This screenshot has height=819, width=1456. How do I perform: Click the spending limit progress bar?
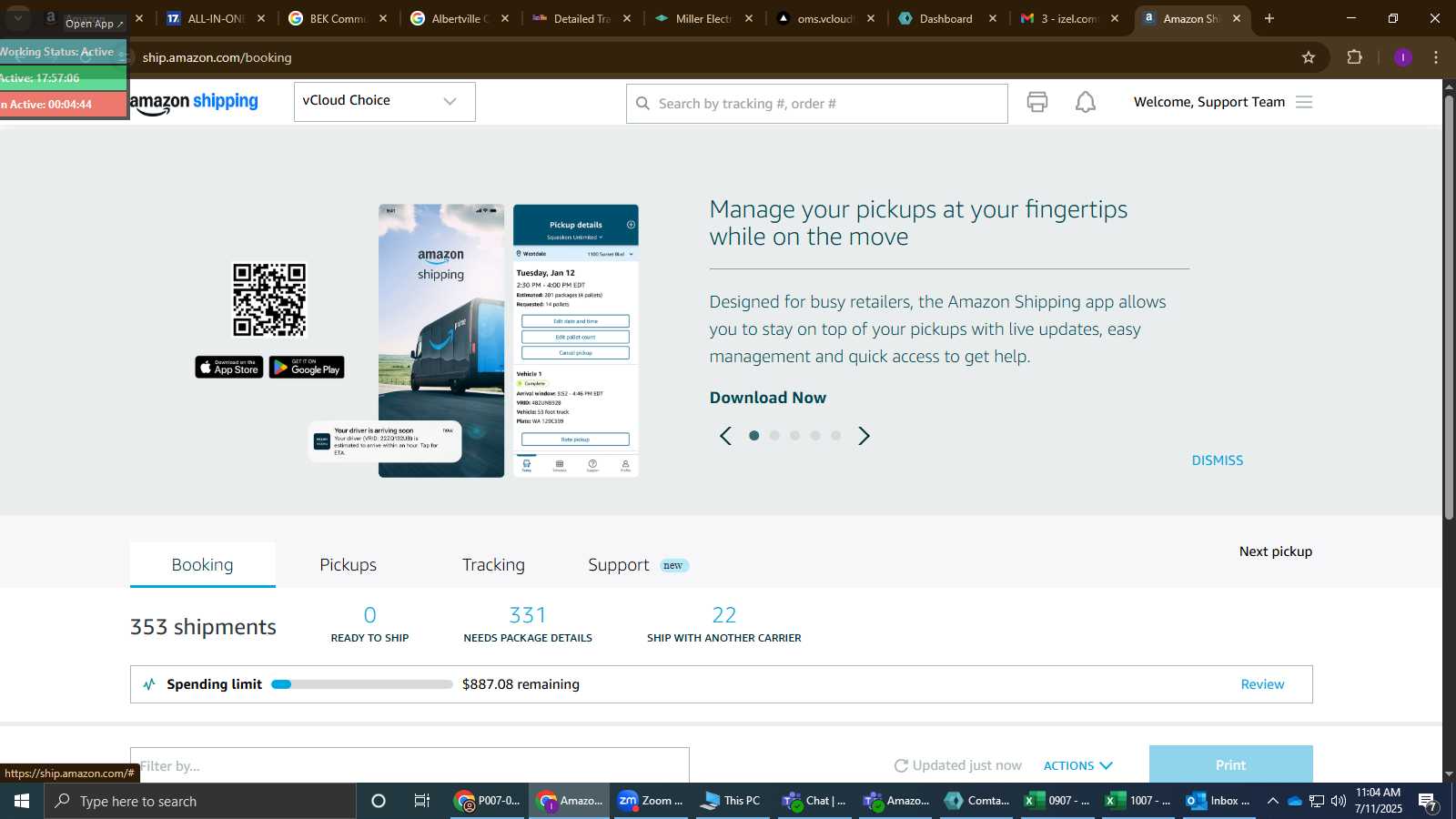362,684
